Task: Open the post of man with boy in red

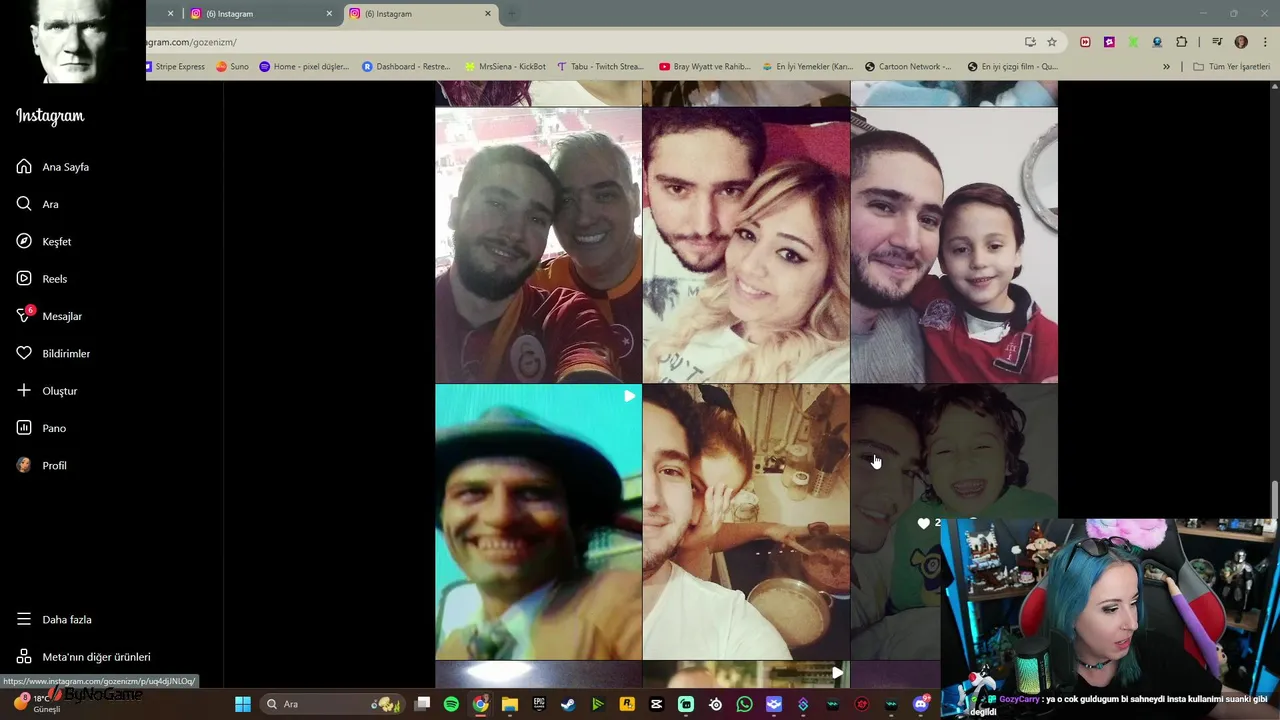Action: 954,245
